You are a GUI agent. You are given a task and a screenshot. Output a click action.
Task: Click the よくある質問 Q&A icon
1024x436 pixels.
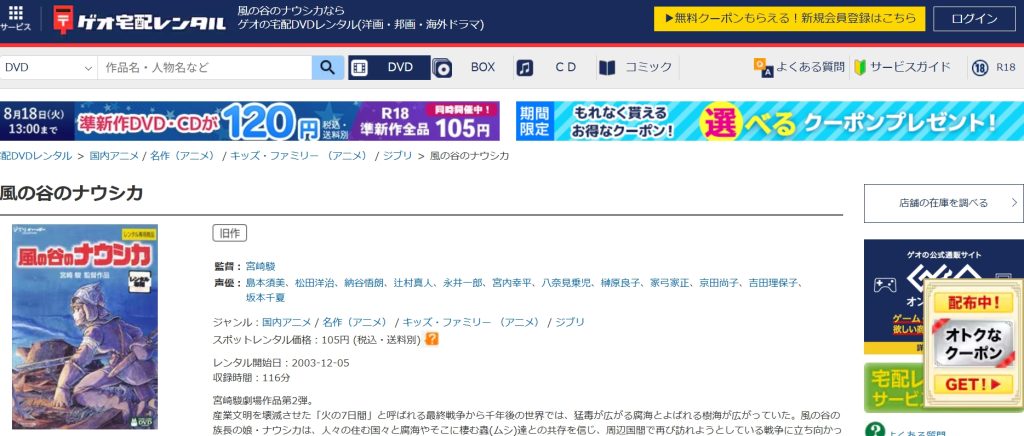[x=763, y=67]
